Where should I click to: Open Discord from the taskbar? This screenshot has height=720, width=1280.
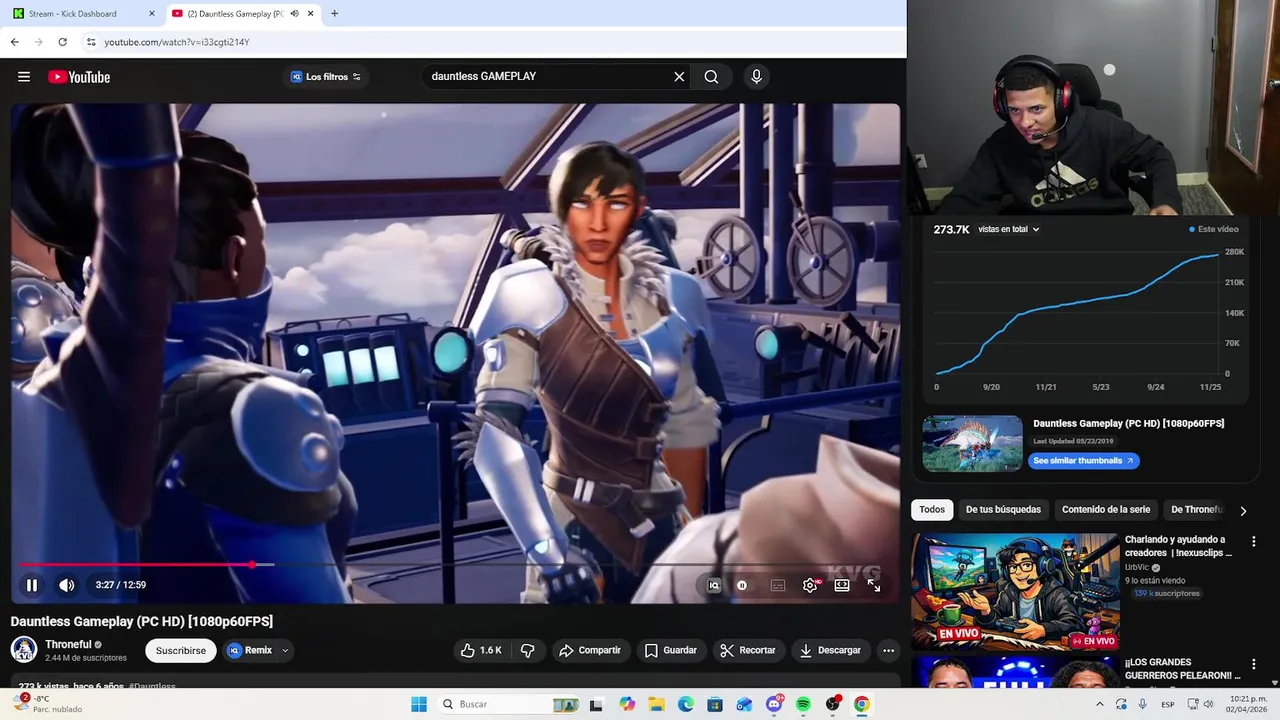click(x=774, y=704)
